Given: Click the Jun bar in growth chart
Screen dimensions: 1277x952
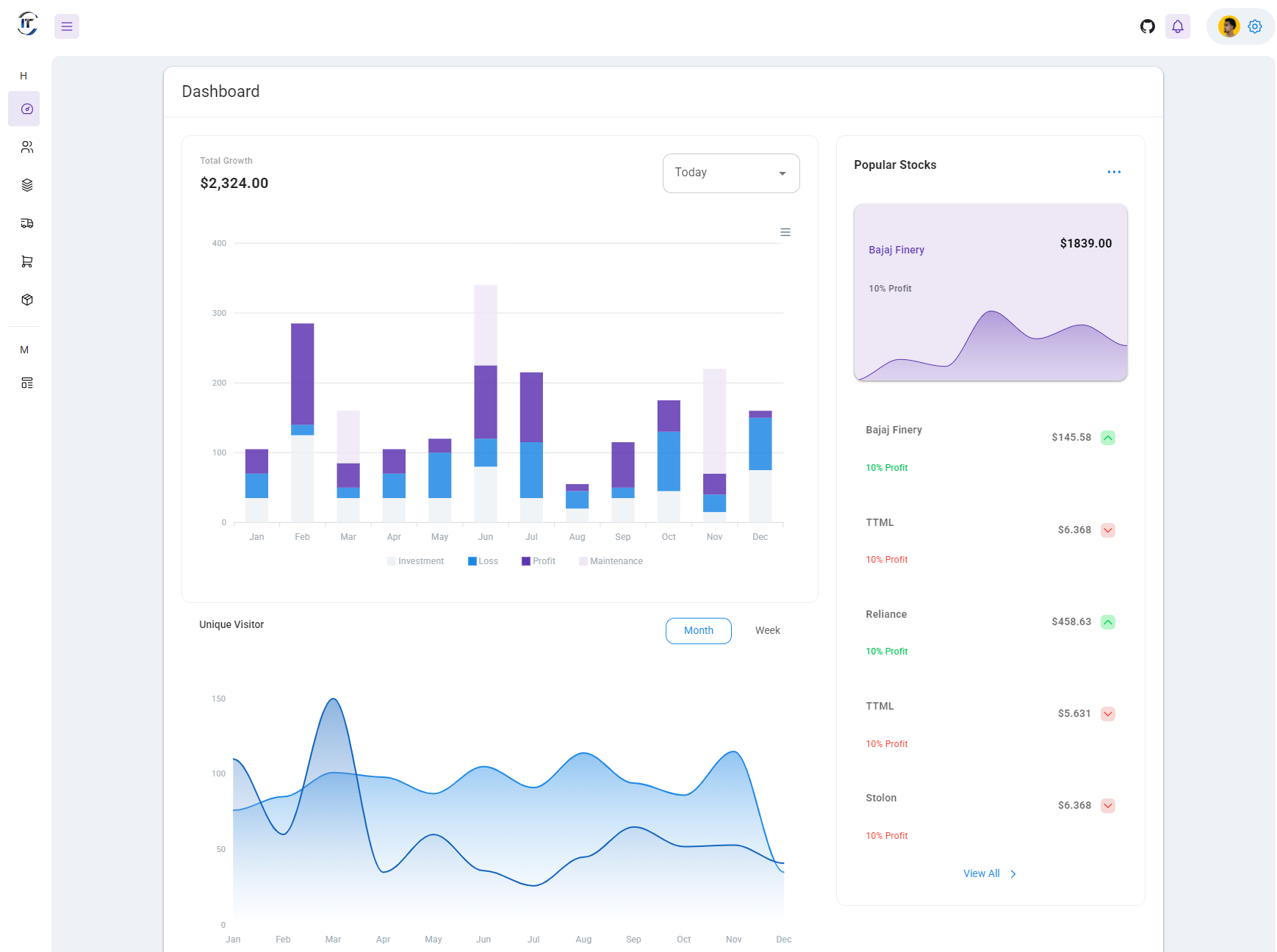Looking at the screenshot, I should (x=486, y=403).
